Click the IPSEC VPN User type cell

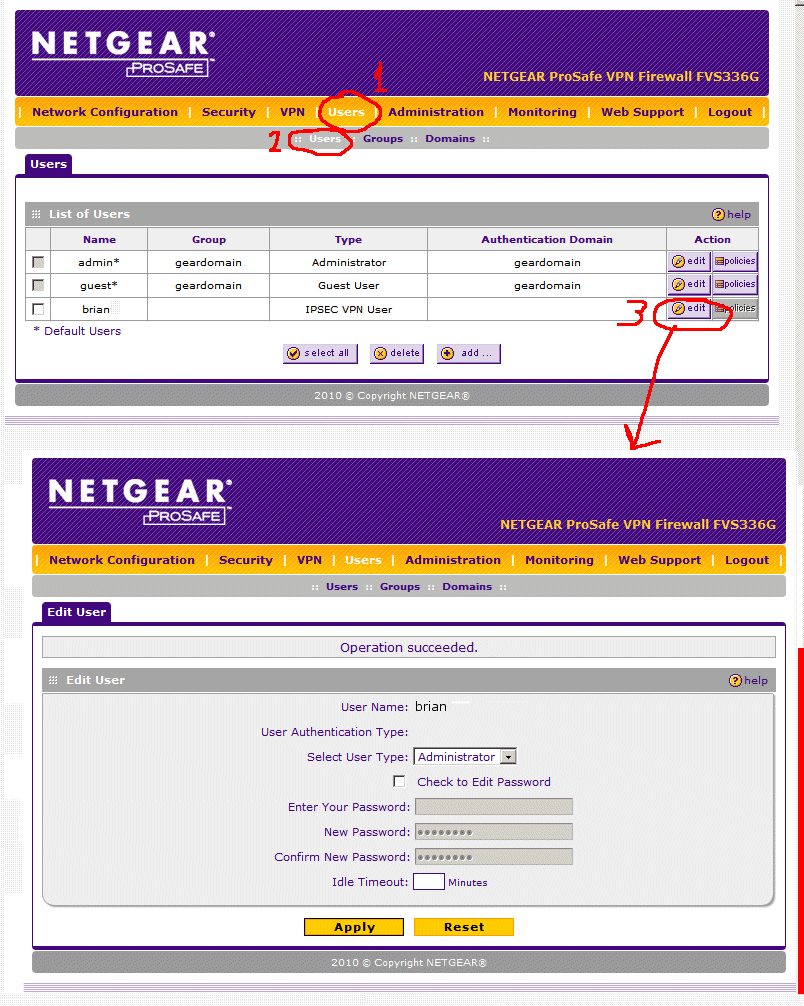point(348,309)
